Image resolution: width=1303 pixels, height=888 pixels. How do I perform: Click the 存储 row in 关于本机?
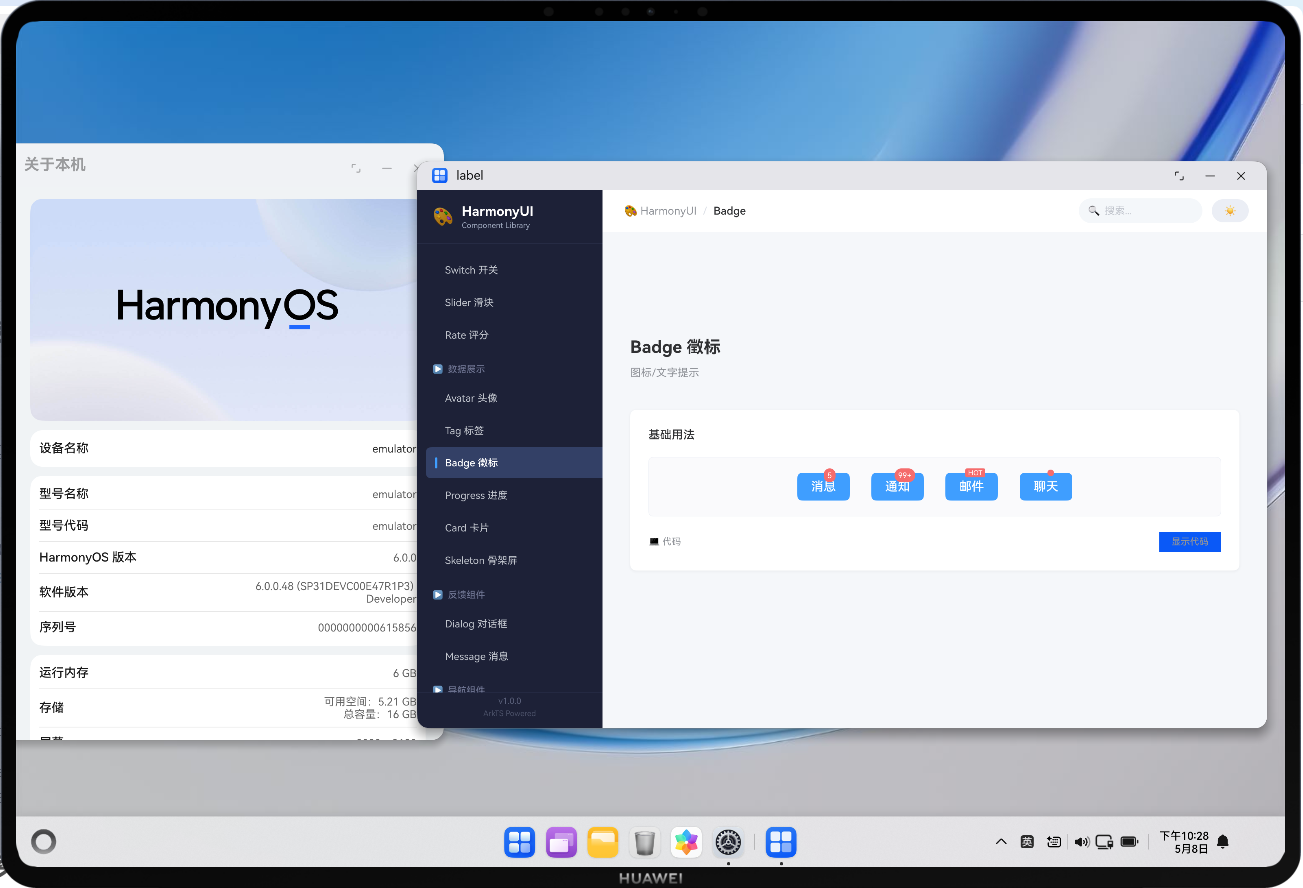pyautogui.click(x=227, y=708)
